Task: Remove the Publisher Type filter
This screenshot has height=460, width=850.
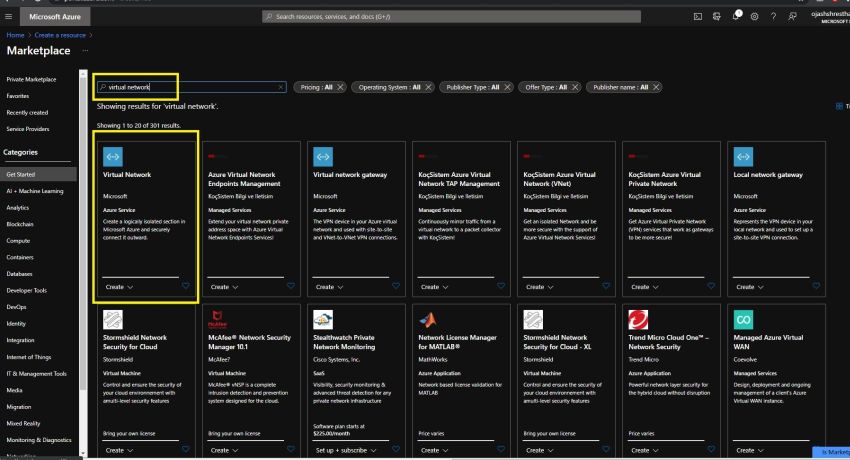Action: (x=507, y=87)
